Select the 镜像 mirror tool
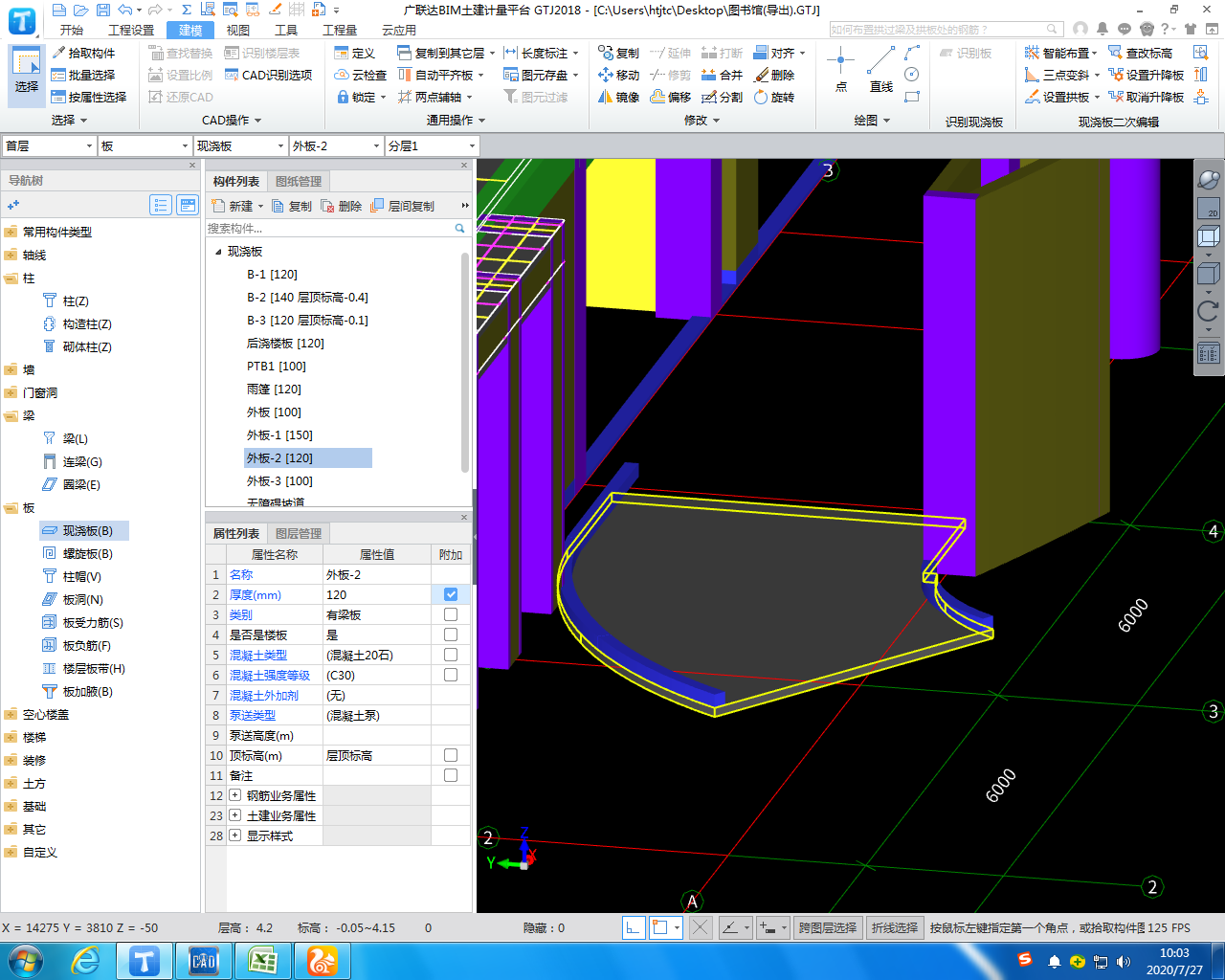The width and height of the screenshot is (1225, 980). point(618,97)
